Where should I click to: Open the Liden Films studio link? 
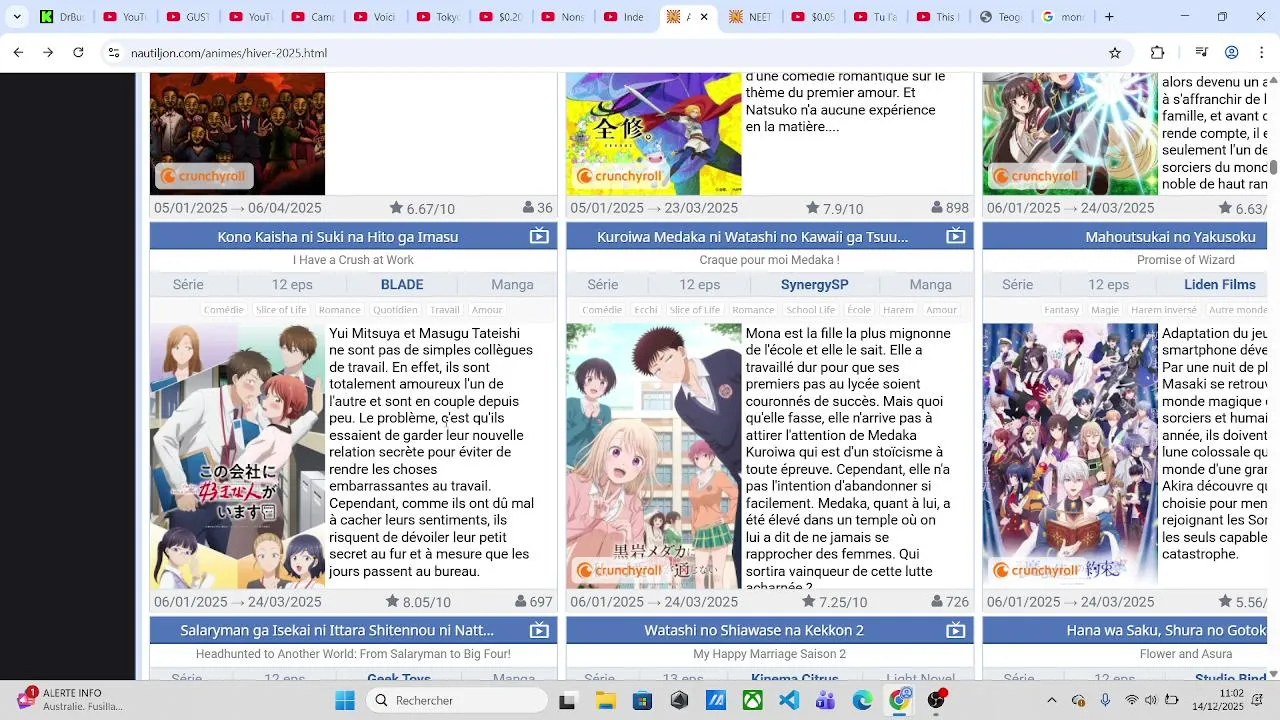(x=1220, y=285)
